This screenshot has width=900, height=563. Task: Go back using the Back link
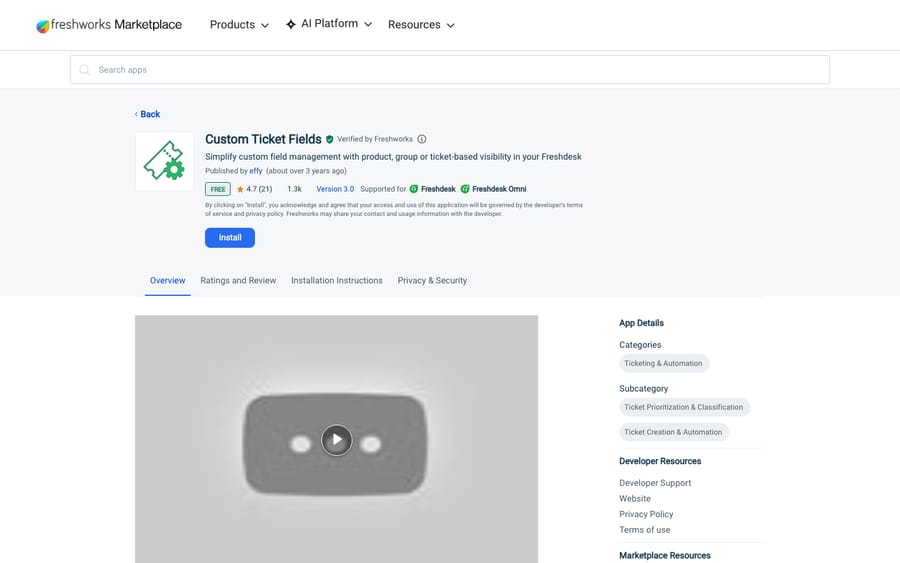click(x=148, y=114)
